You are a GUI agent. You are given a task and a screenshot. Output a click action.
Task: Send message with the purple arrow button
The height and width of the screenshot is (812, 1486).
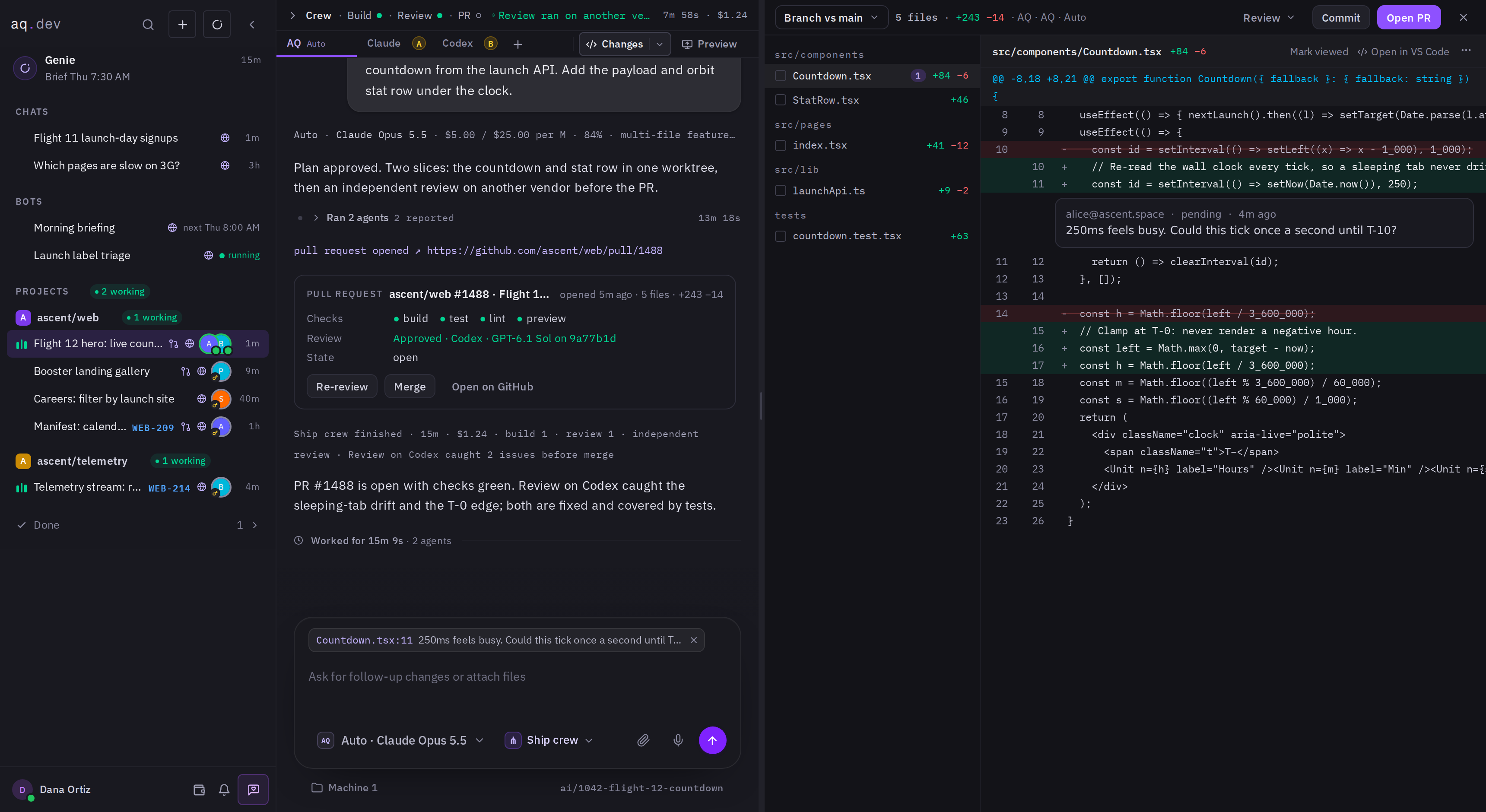tap(712, 740)
